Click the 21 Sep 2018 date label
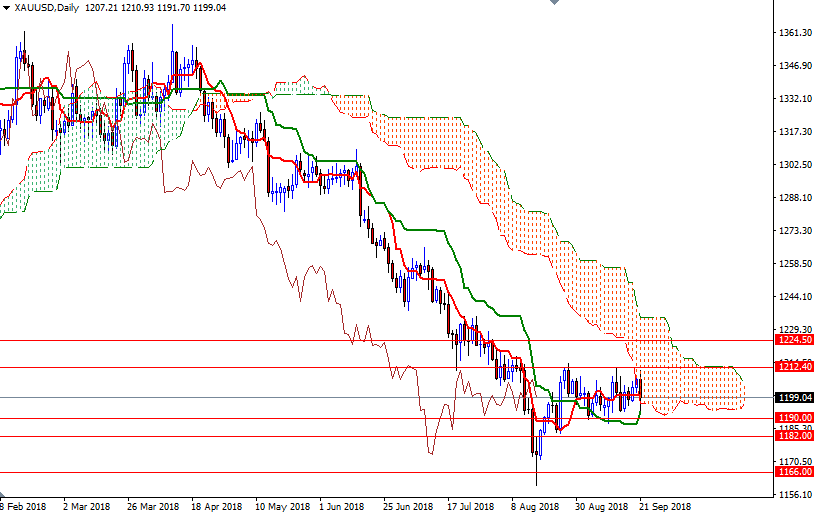Image resolution: width=814 pixels, height=514 pixels. (x=665, y=506)
